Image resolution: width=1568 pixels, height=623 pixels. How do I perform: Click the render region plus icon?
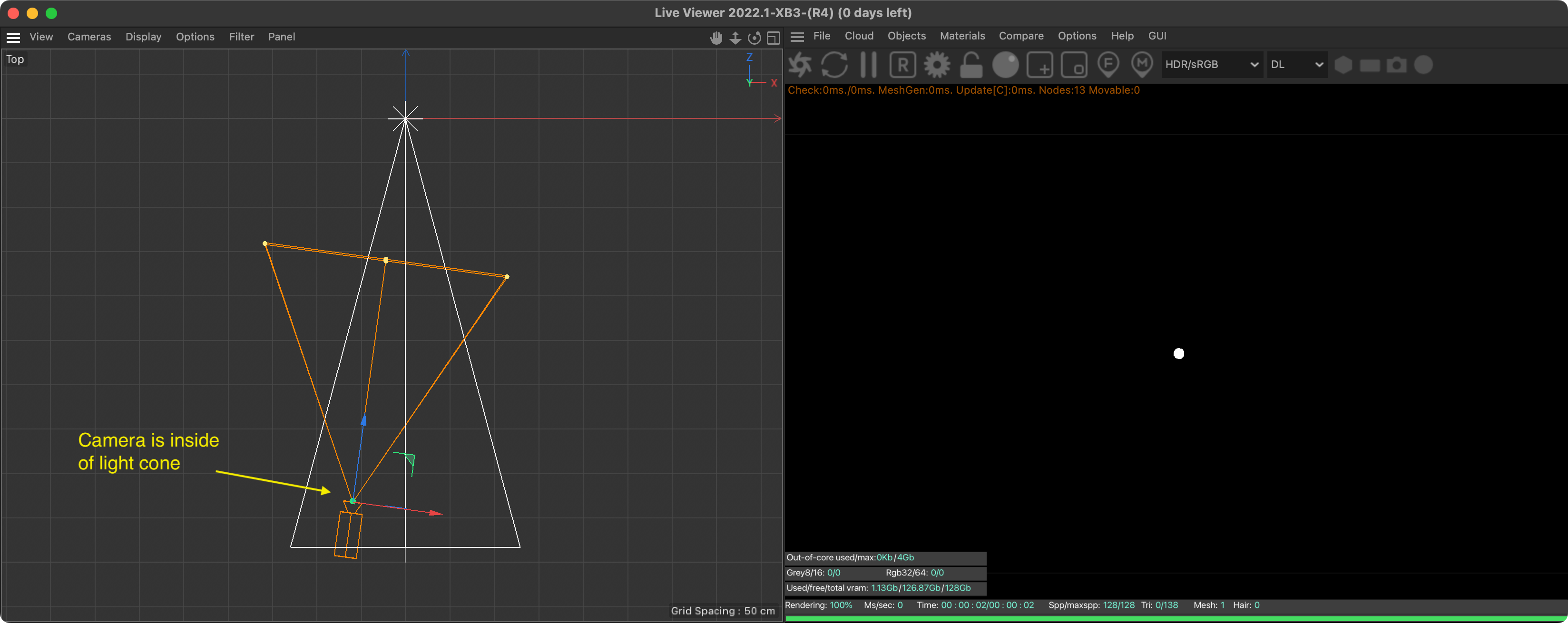pos(1039,65)
